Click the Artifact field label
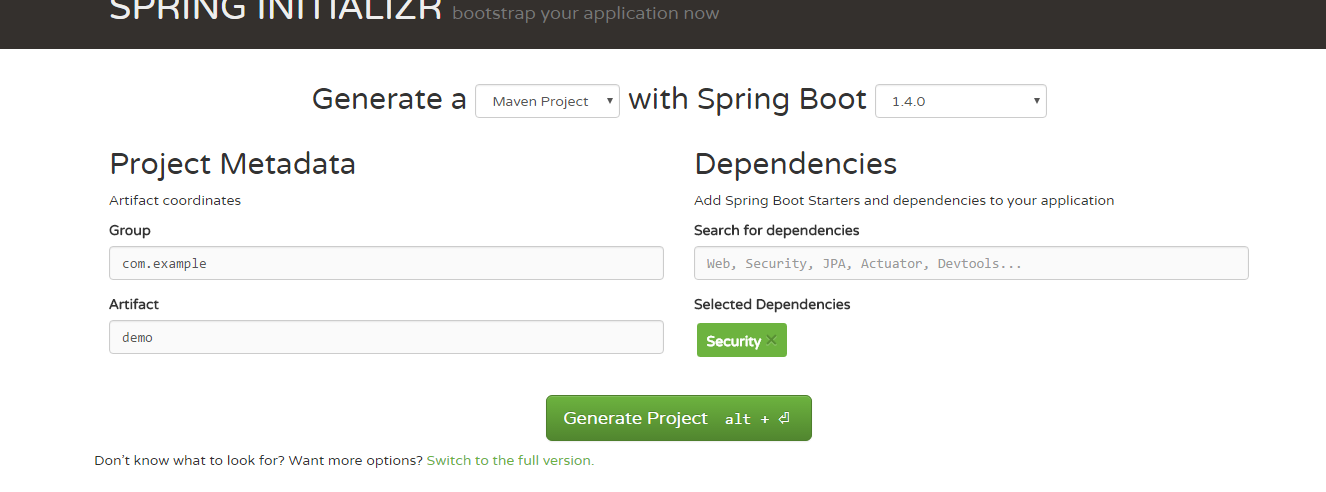The width and height of the screenshot is (1326, 492). point(134,304)
